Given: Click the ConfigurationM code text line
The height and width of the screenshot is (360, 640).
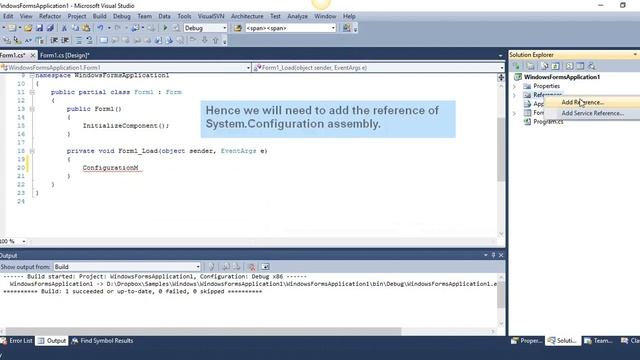Looking at the screenshot, I should (x=110, y=168).
